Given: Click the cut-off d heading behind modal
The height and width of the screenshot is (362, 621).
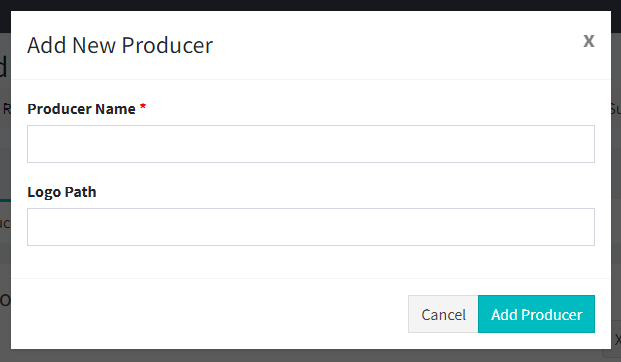Looking at the screenshot, I should [x=4, y=66].
